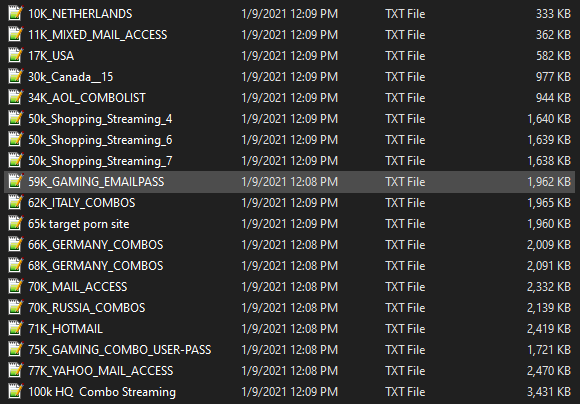This screenshot has width=580, height=404.
Task: Click the 50k_Shopping_Streaming_4 file name
Action: point(100,119)
